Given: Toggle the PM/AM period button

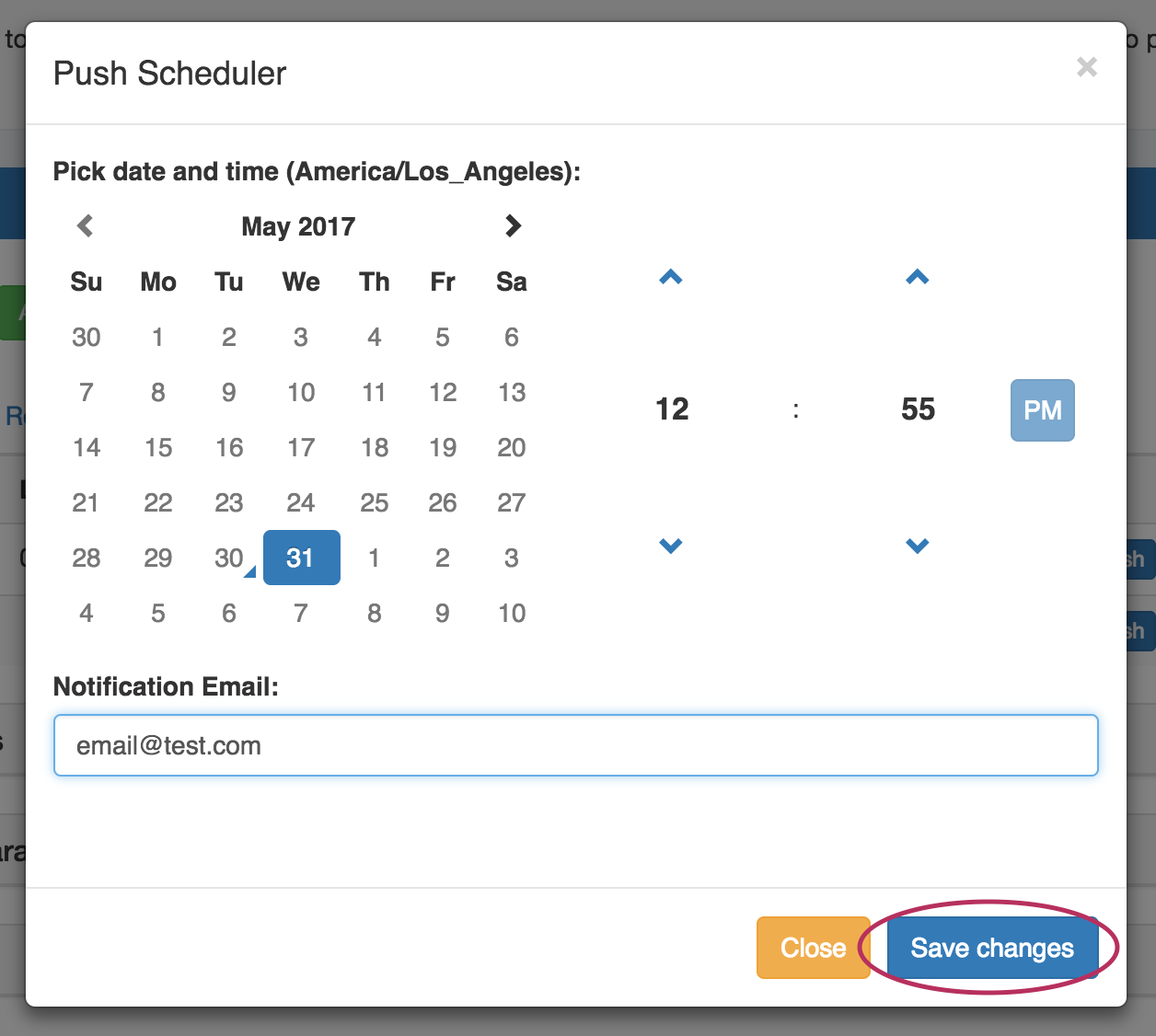Looking at the screenshot, I should (x=1042, y=410).
